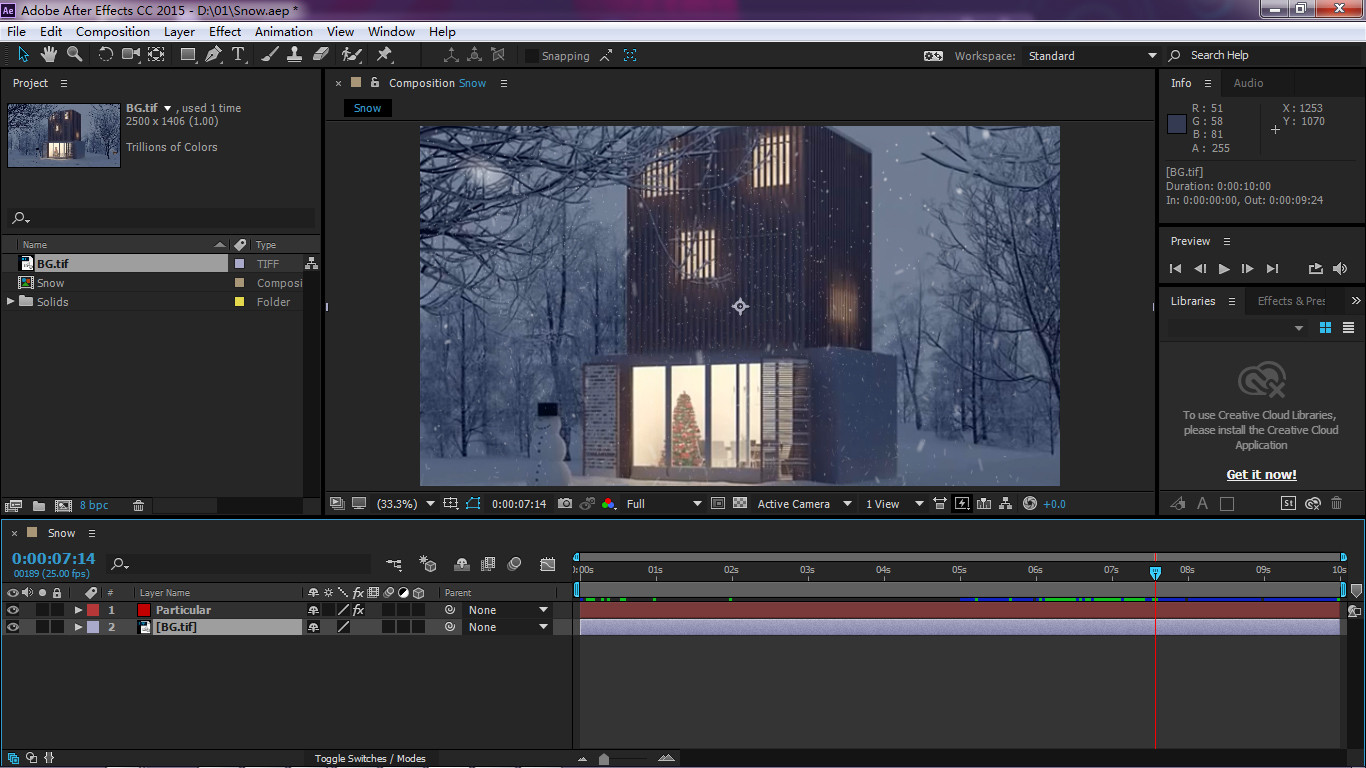Expand the Solids folder
1366x768 pixels.
(x=11, y=301)
